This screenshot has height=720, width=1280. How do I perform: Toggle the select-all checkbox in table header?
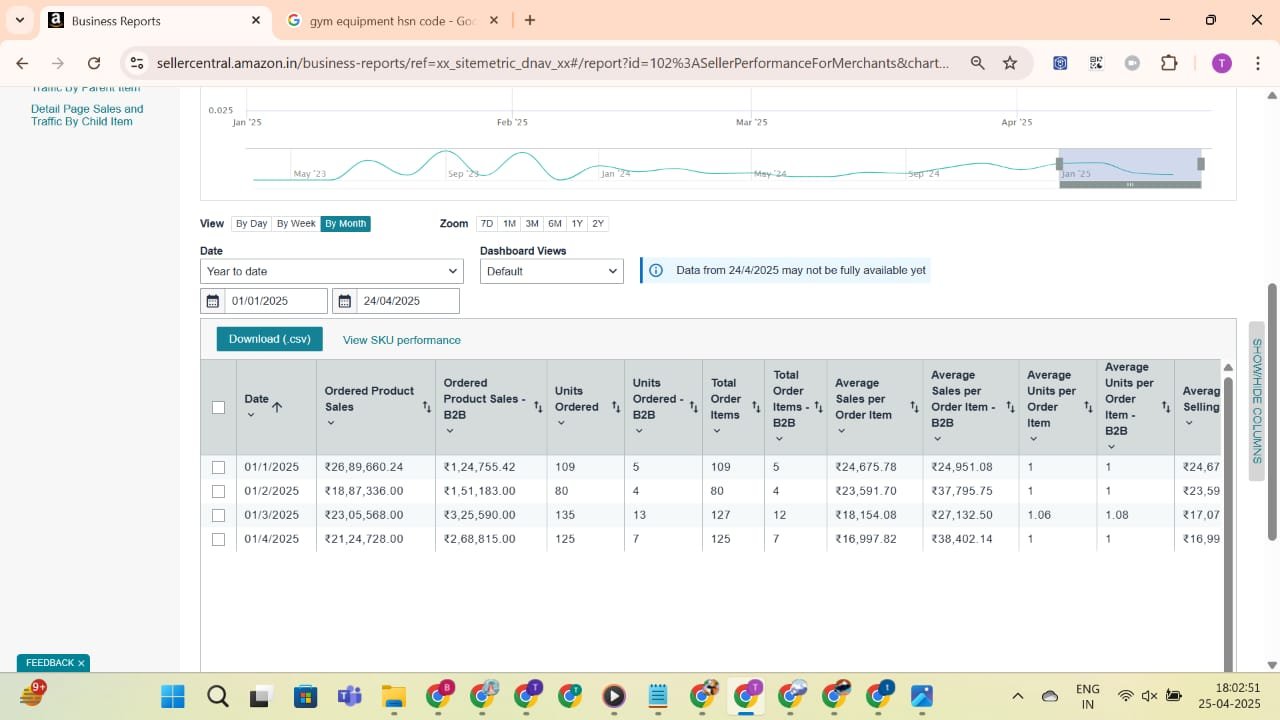pyautogui.click(x=219, y=407)
